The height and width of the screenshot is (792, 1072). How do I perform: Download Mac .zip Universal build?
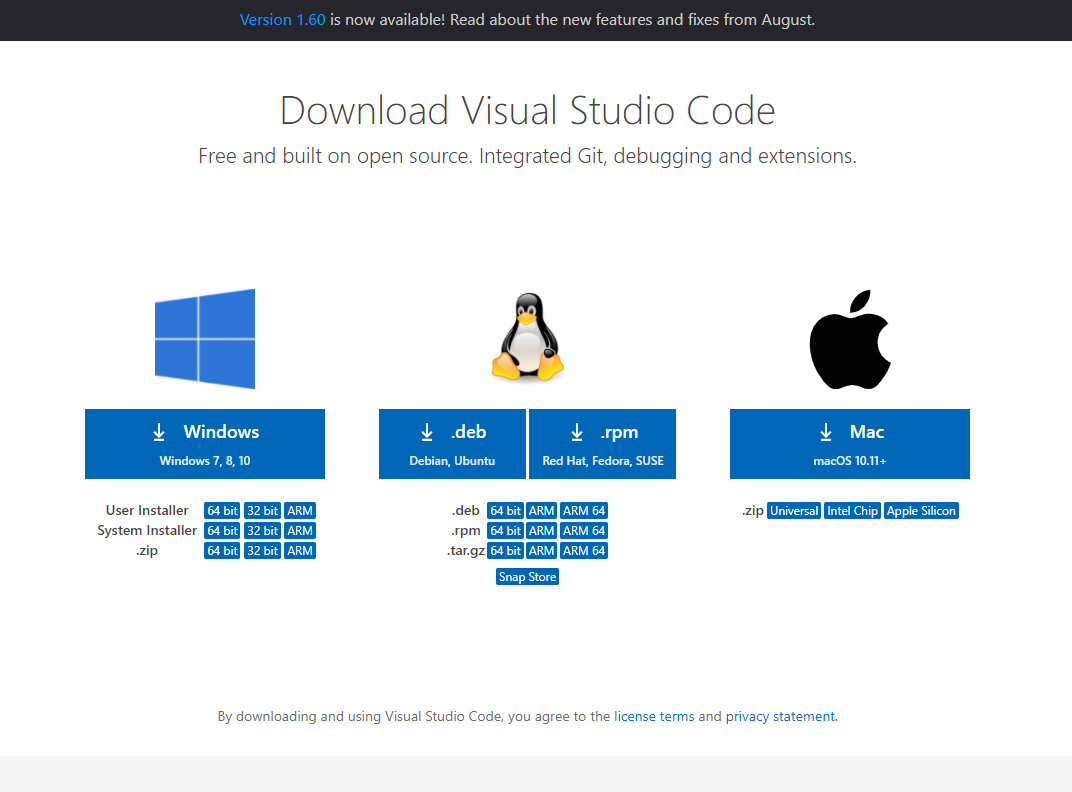[794, 511]
